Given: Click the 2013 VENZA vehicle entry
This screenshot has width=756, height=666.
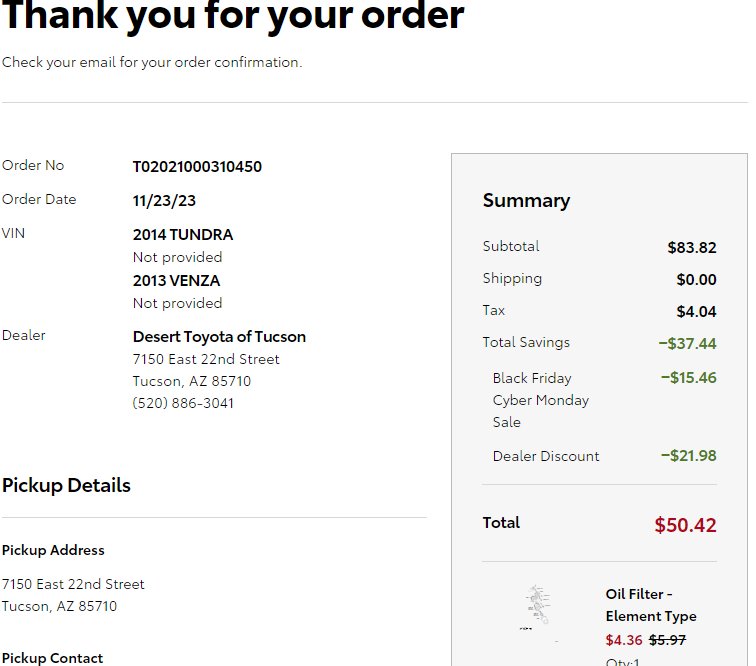Looking at the screenshot, I should coord(176,281).
